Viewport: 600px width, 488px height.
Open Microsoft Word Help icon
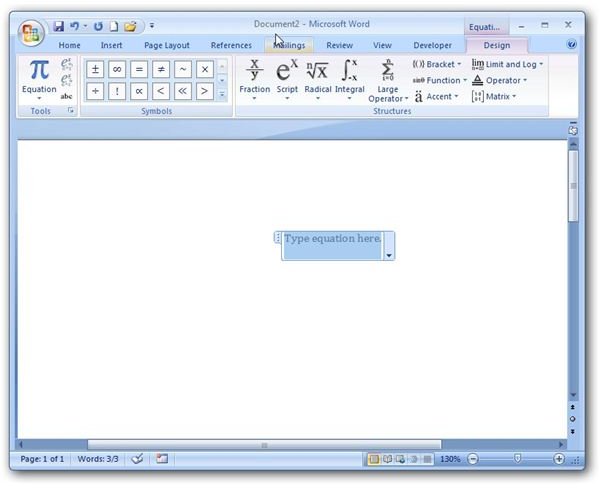(571, 45)
